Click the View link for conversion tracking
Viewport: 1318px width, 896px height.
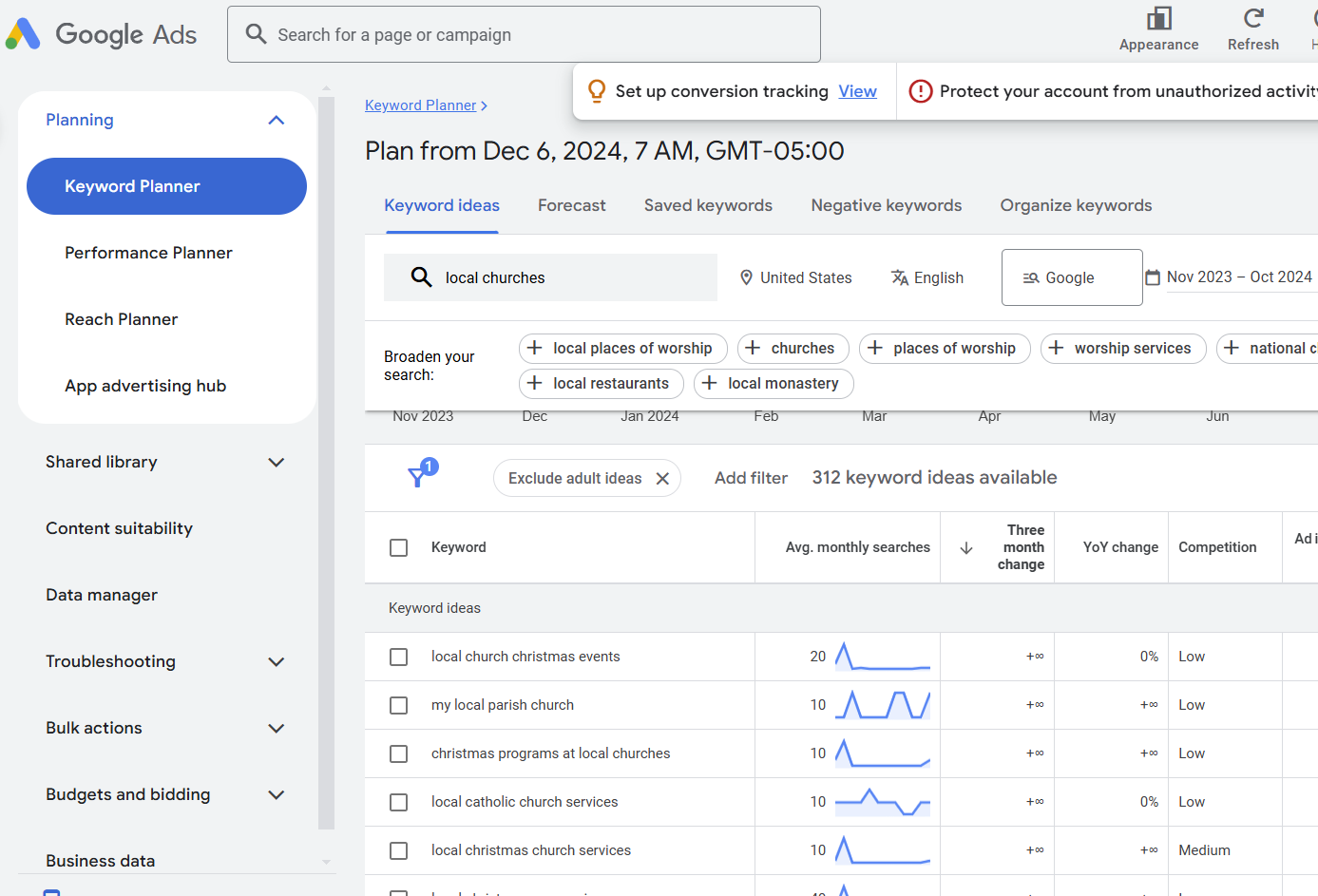(x=857, y=90)
